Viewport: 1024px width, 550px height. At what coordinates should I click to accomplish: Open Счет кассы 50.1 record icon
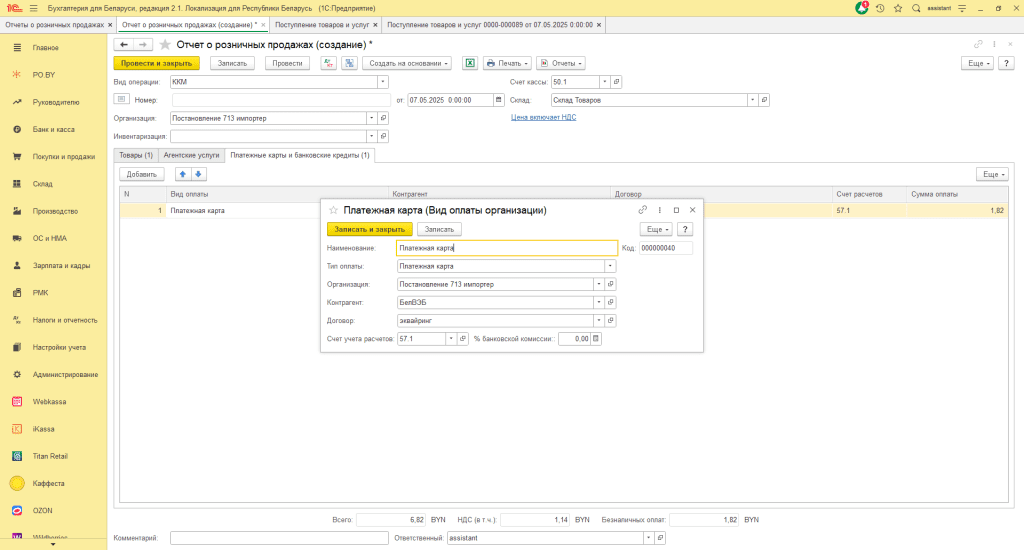click(616, 82)
